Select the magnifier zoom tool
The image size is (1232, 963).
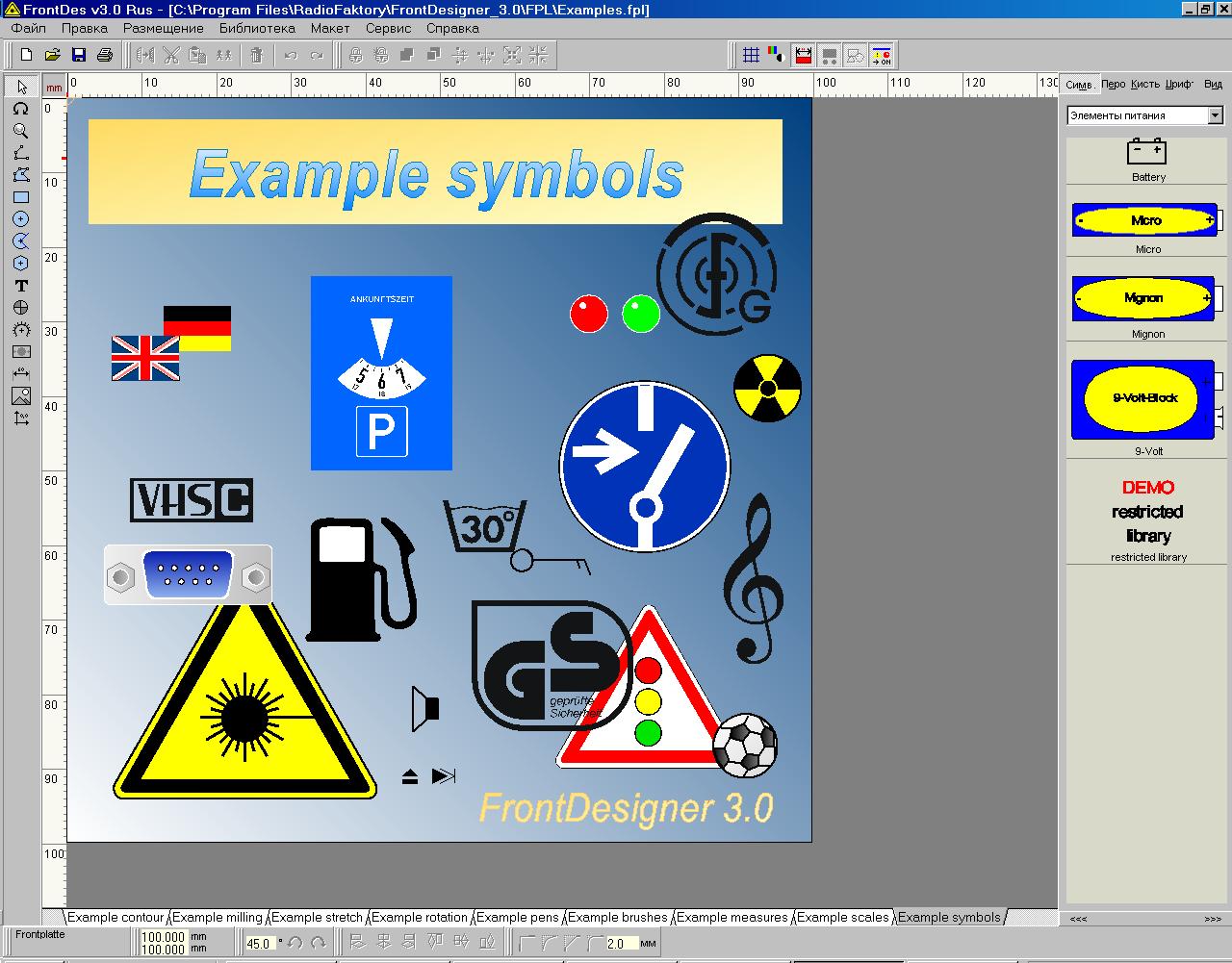tap(20, 131)
